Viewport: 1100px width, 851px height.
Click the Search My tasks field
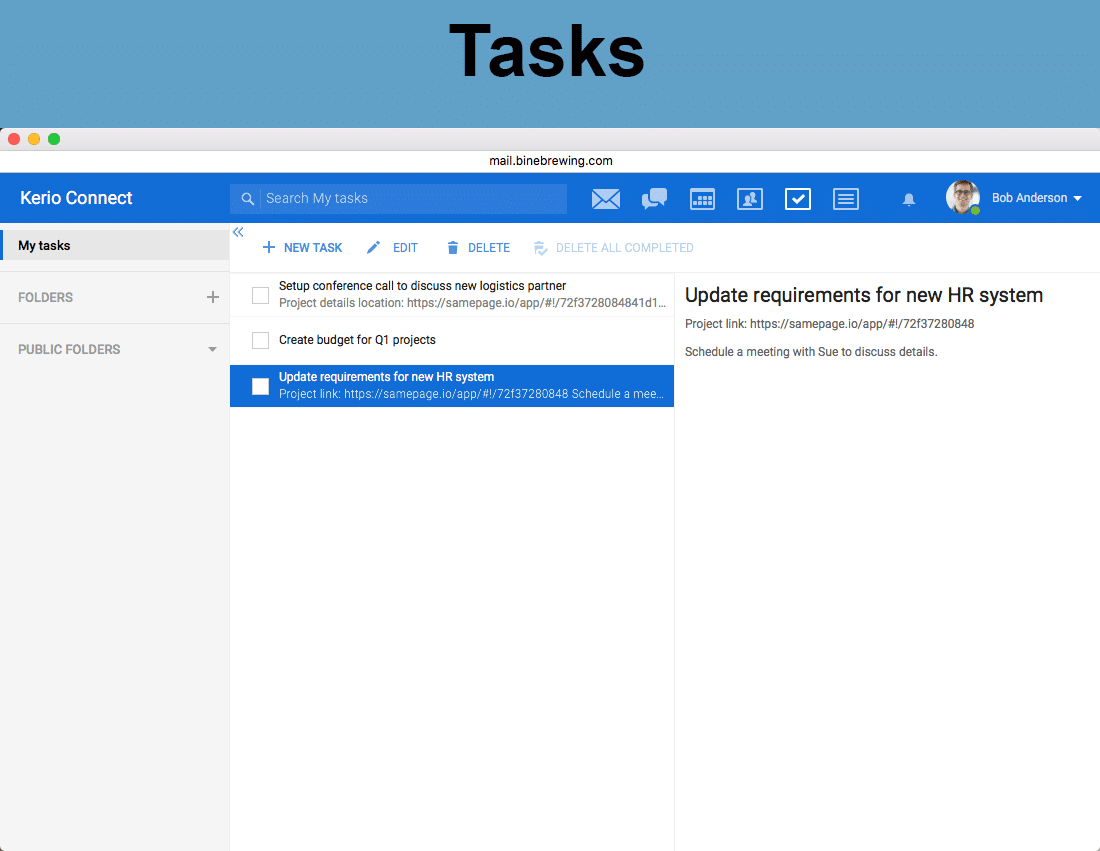398,199
